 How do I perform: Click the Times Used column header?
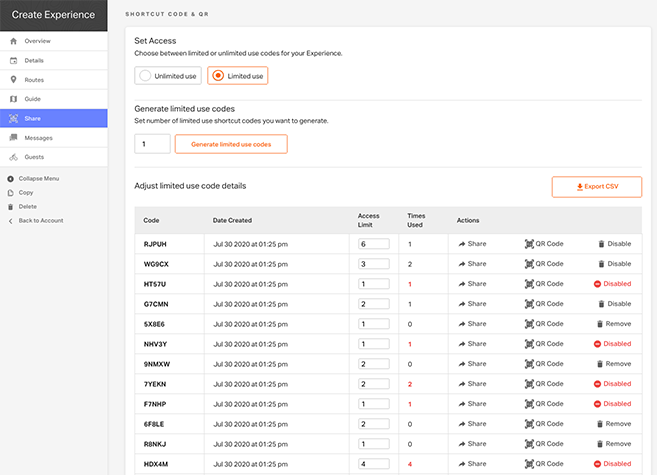point(416,220)
